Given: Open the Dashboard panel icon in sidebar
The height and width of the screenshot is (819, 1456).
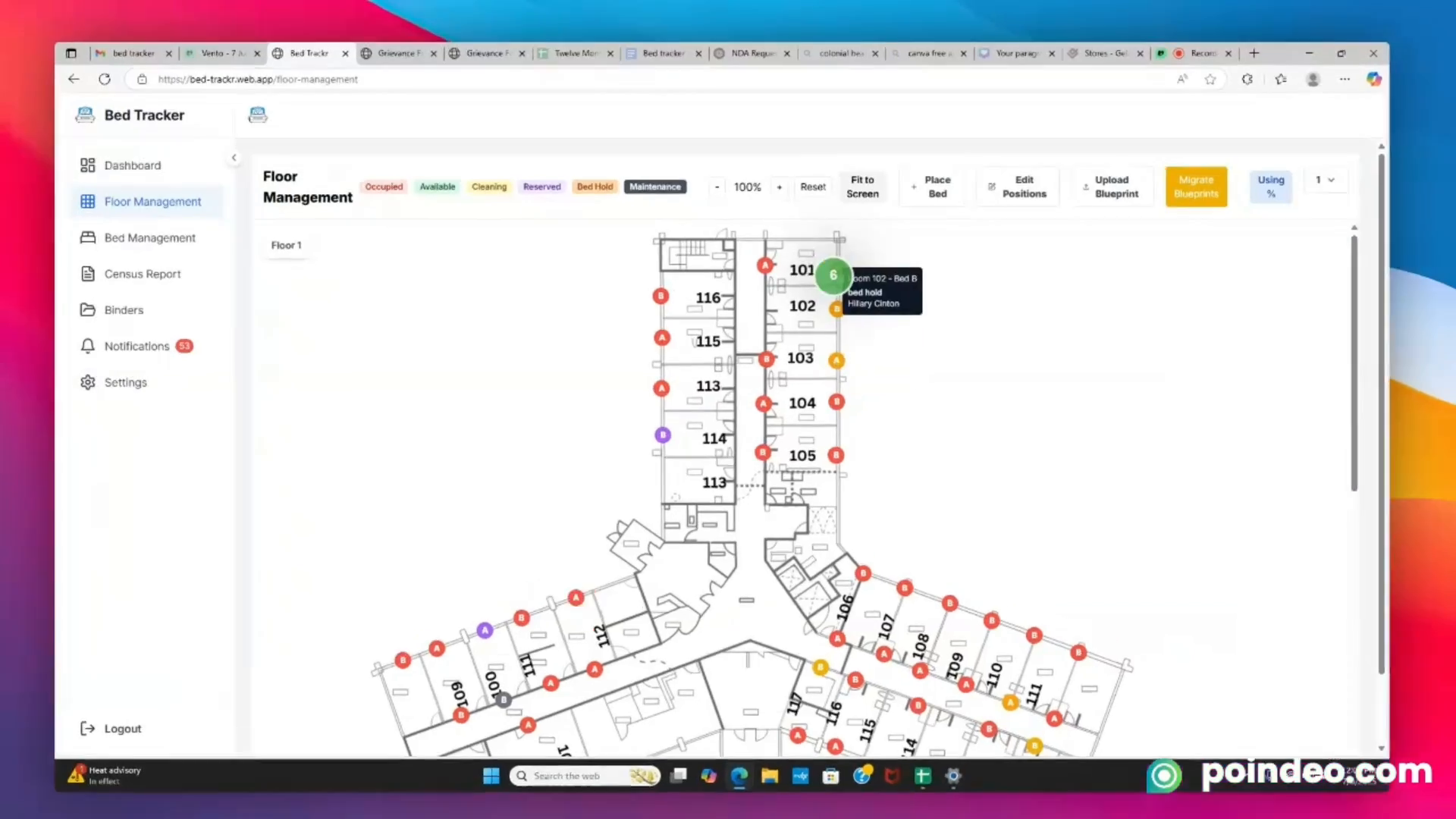Looking at the screenshot, I should click(x=88, y=165).
